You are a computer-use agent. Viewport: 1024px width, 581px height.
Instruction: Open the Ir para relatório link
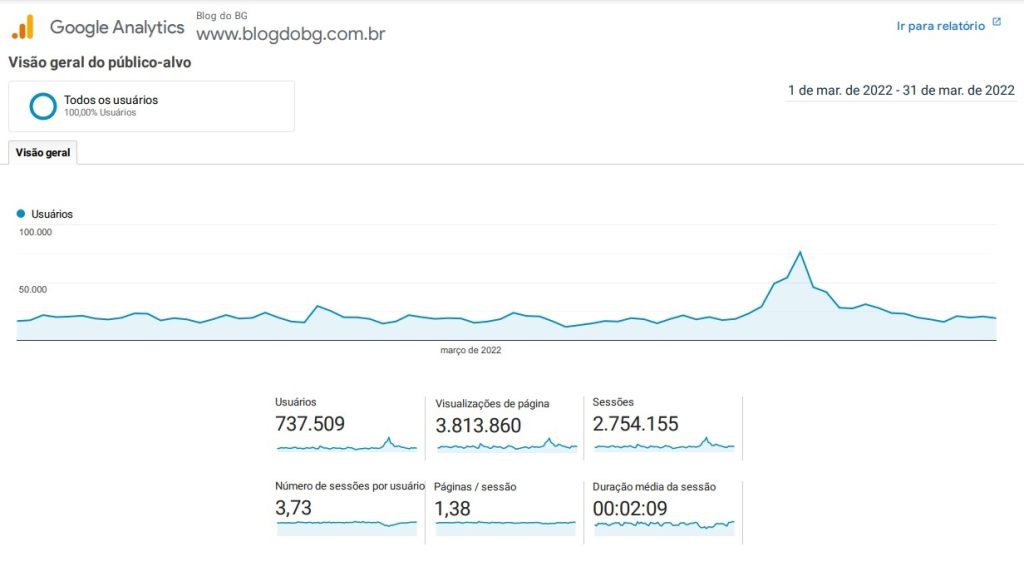(x=940, y=26)
